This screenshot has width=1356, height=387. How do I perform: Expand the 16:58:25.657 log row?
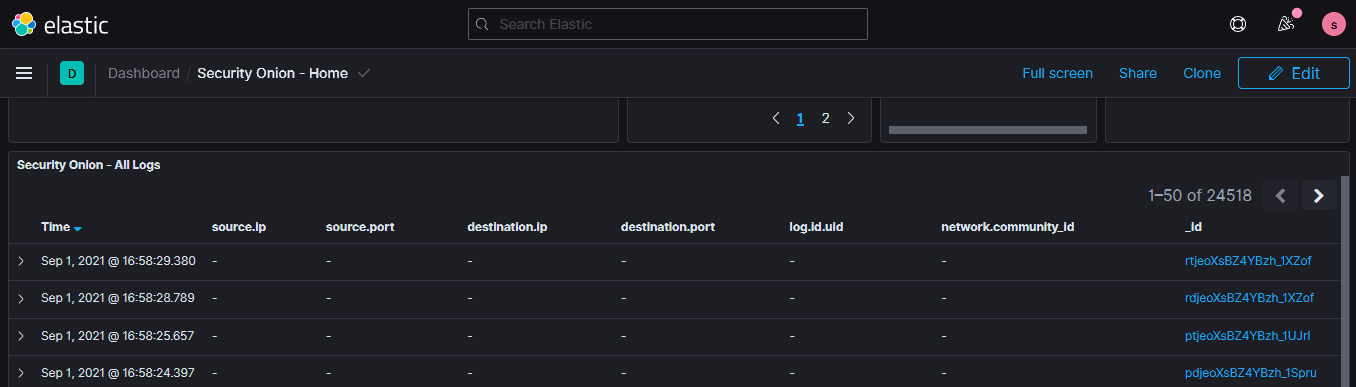coord(21,336)
